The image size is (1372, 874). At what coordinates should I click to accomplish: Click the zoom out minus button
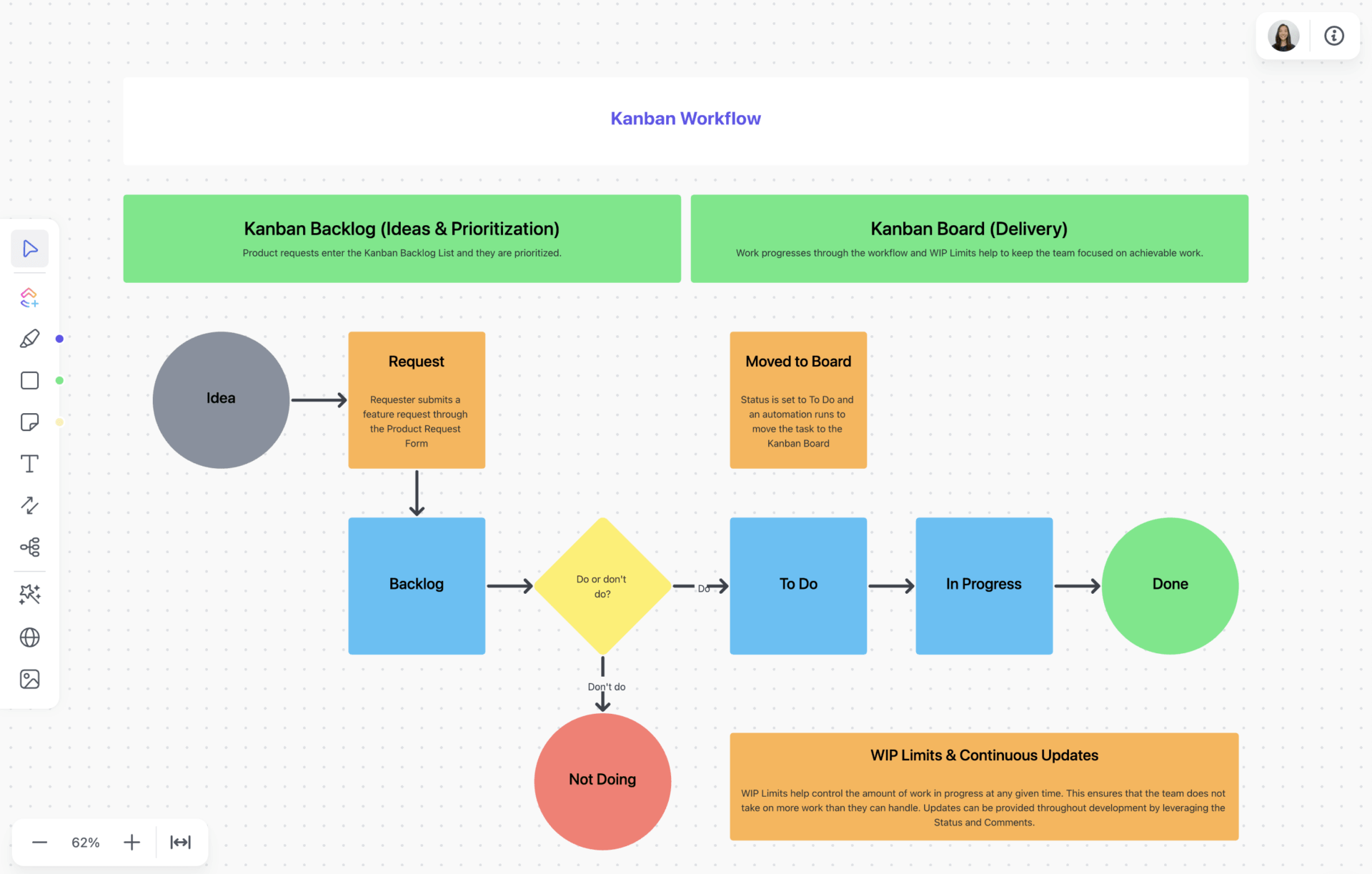[x=40, y=843]
